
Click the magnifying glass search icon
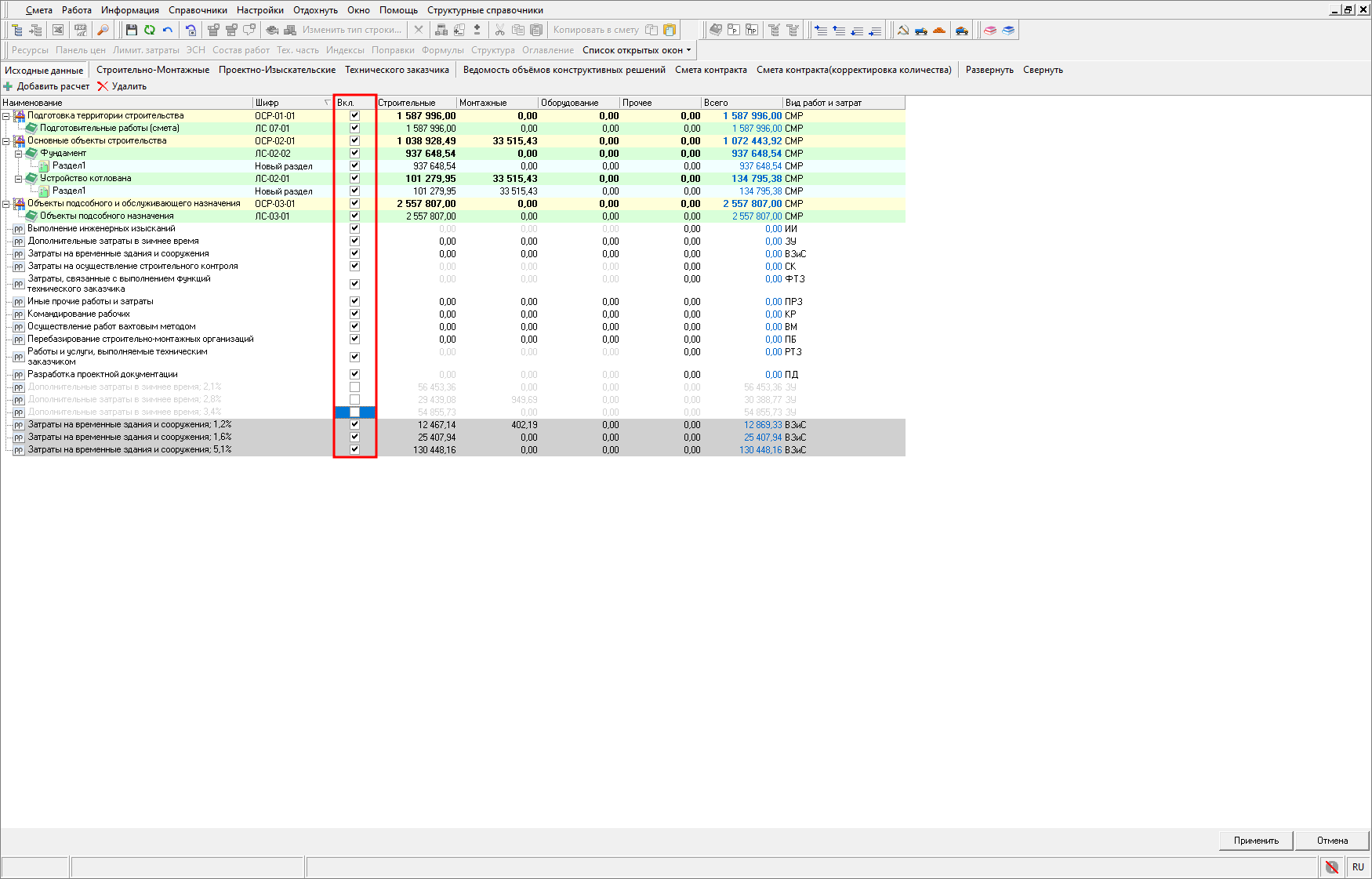coord(103,30)
